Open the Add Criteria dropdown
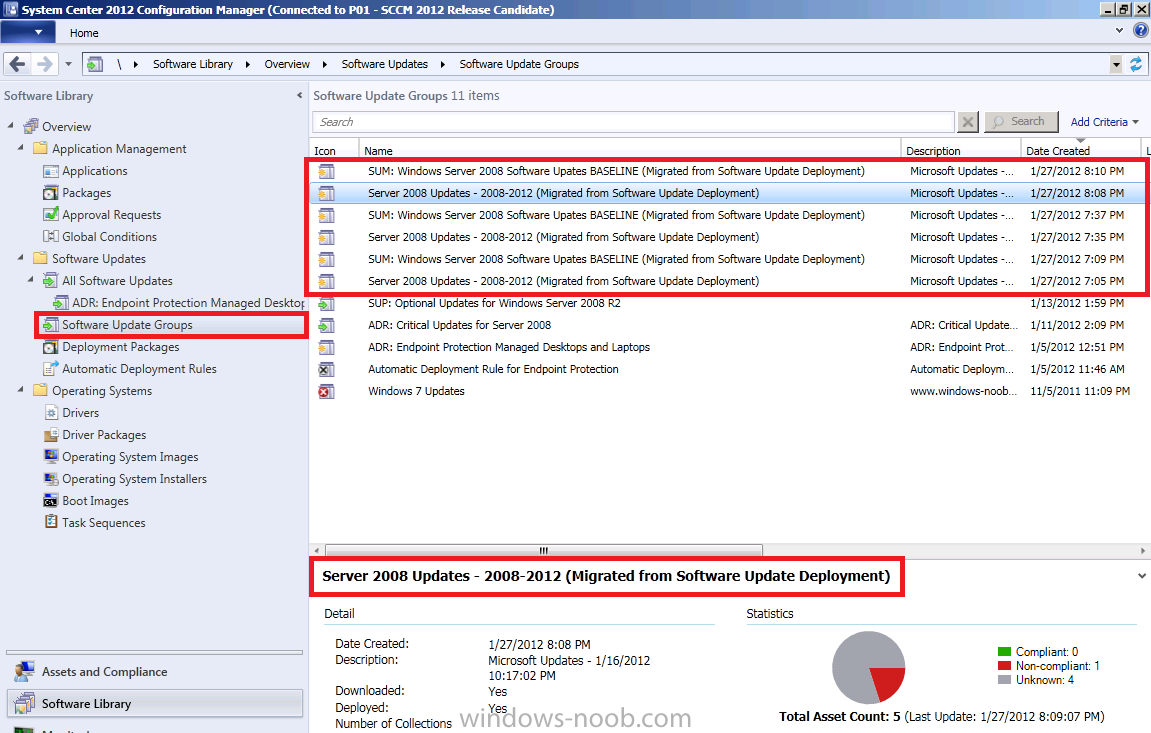Viewport: 1151px width, 733px height. click(1105, 122)
